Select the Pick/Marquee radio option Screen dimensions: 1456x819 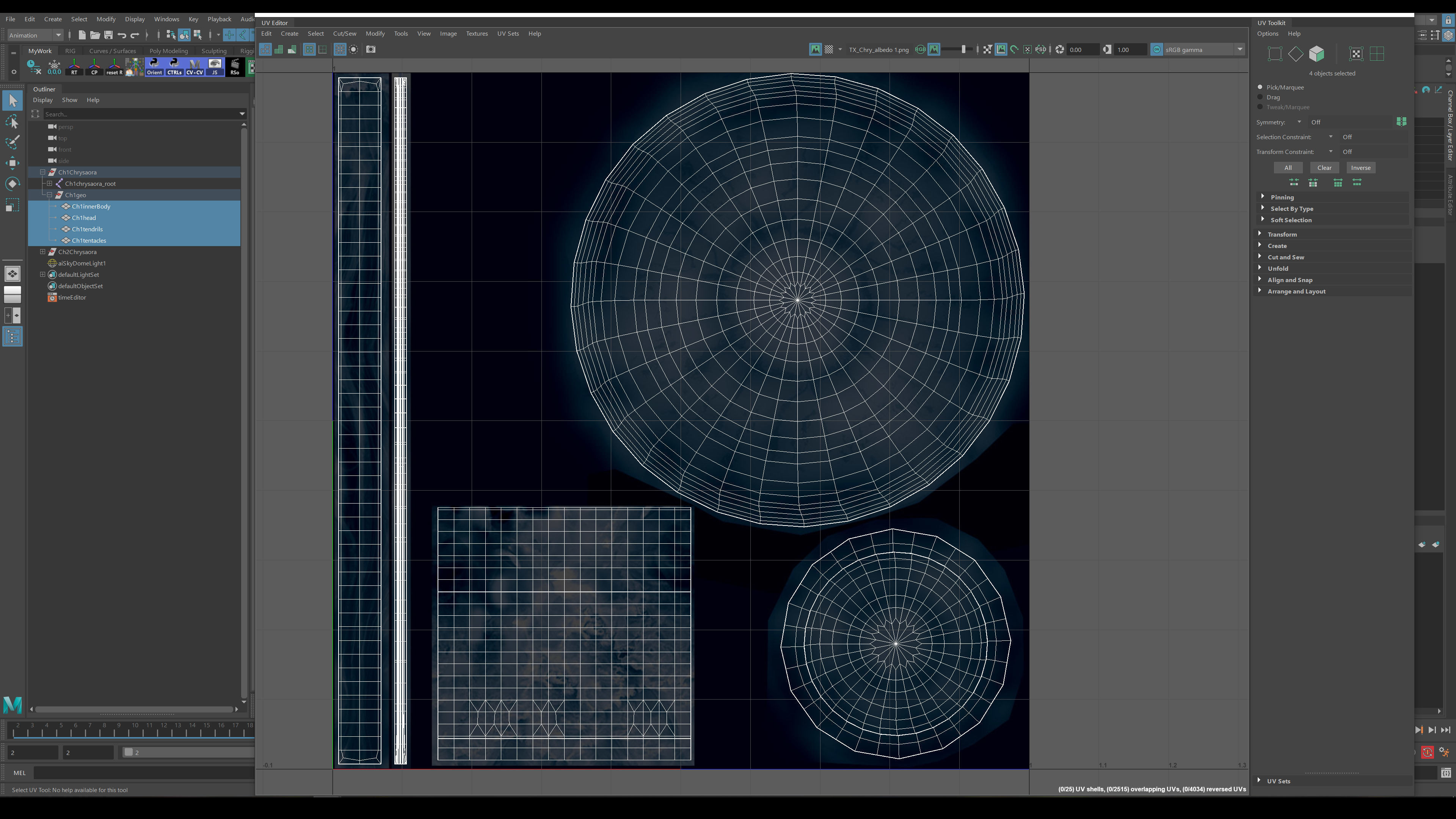click(1260, 87)
